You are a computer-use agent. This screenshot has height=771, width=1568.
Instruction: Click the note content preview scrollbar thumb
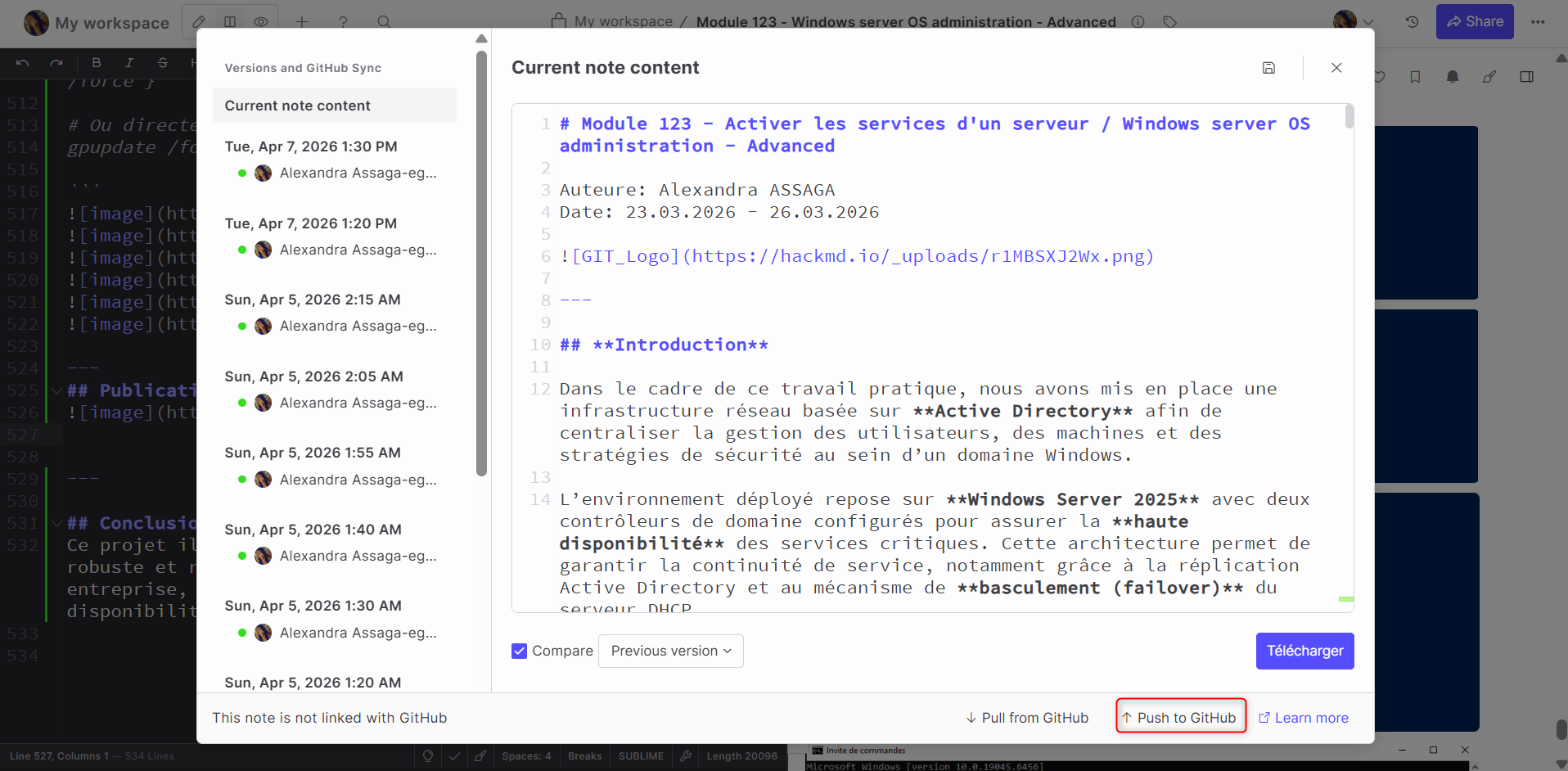pos(1349,116)
